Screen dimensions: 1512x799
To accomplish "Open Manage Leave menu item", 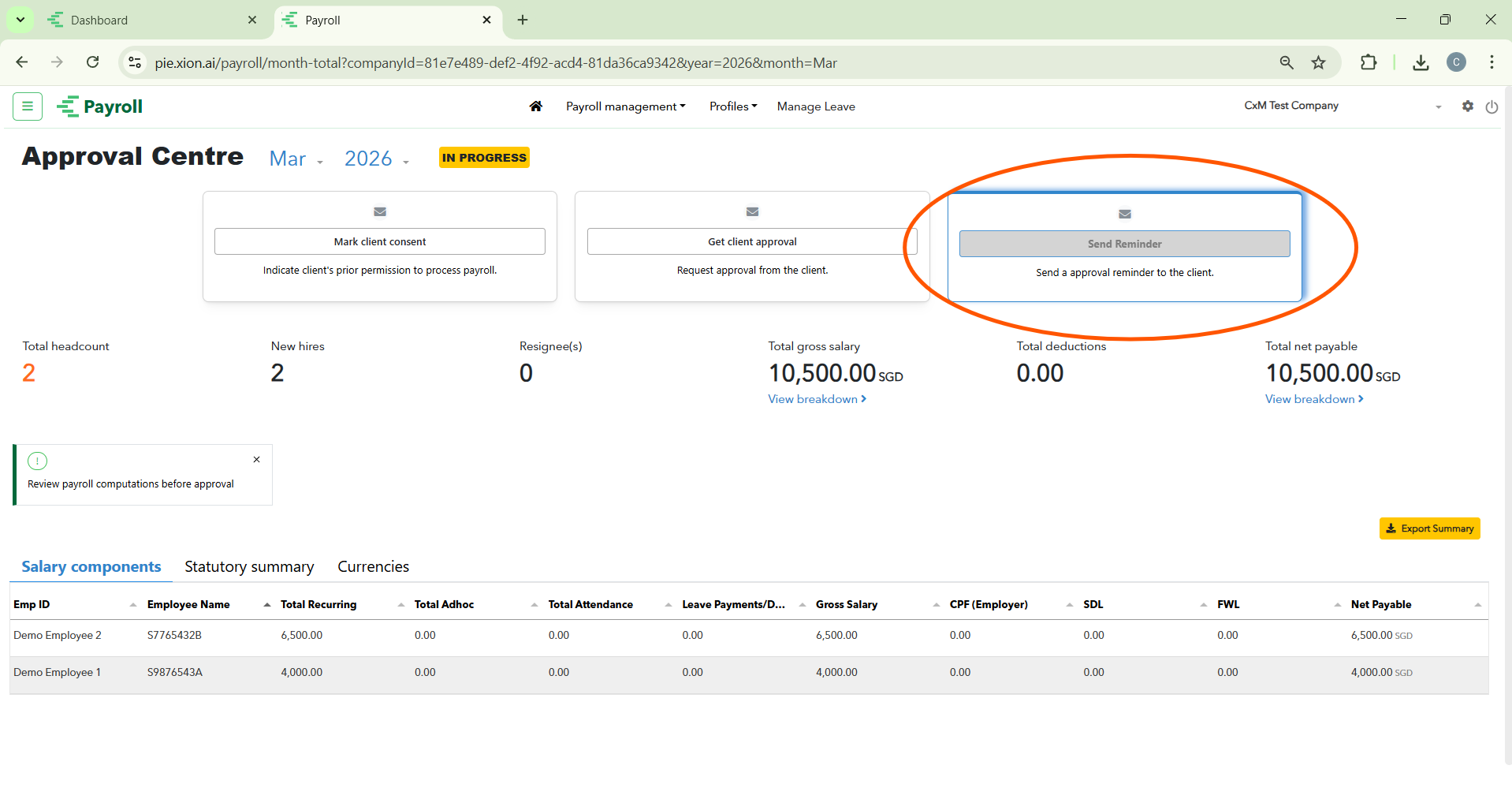I will (x=816, y=106).
